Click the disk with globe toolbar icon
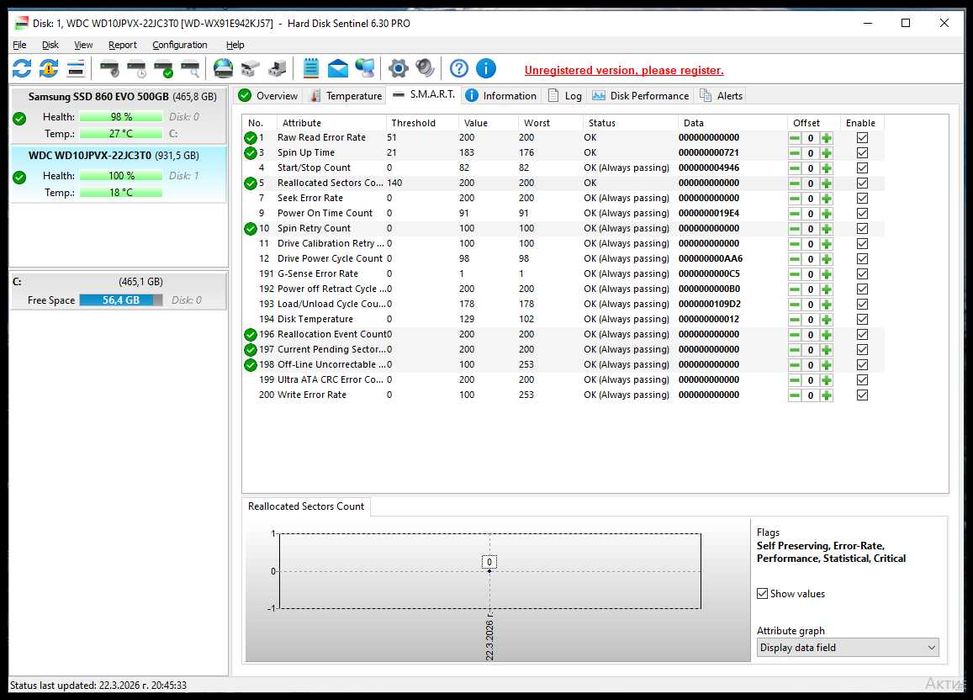Screen dimensions: 973x700 tap(223, 69)
